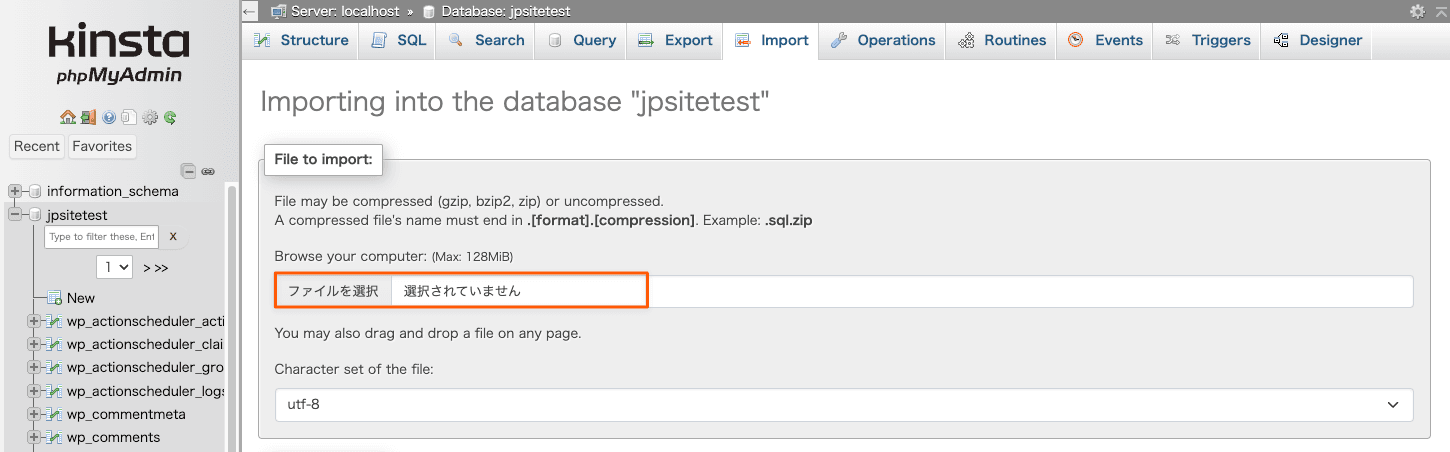Open jpsitetest database in tree
The image size is (1450, 452).
pos(77,215)
